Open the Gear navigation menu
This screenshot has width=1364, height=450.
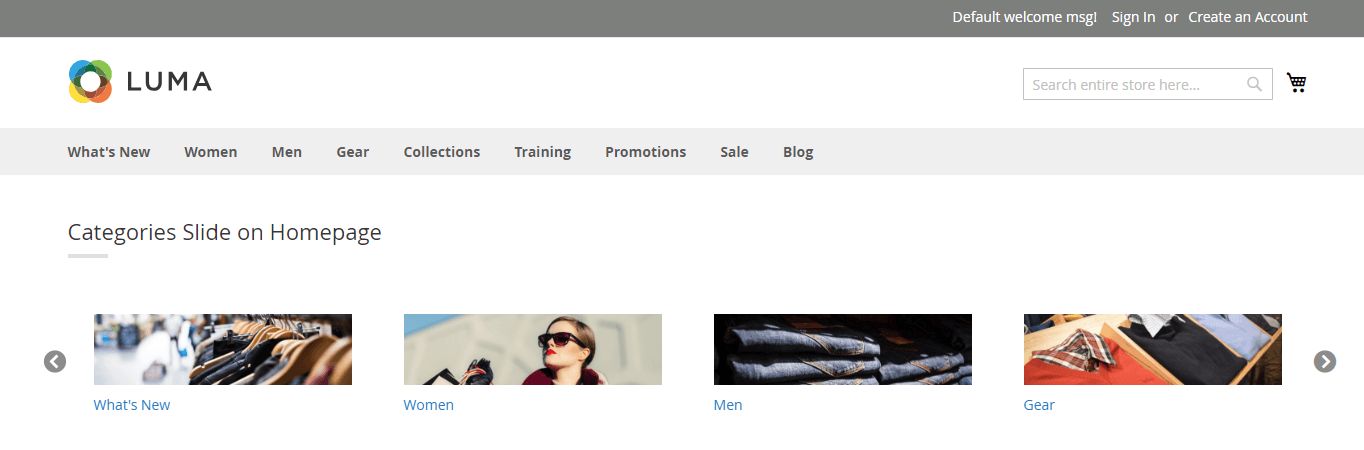point(353,152)
